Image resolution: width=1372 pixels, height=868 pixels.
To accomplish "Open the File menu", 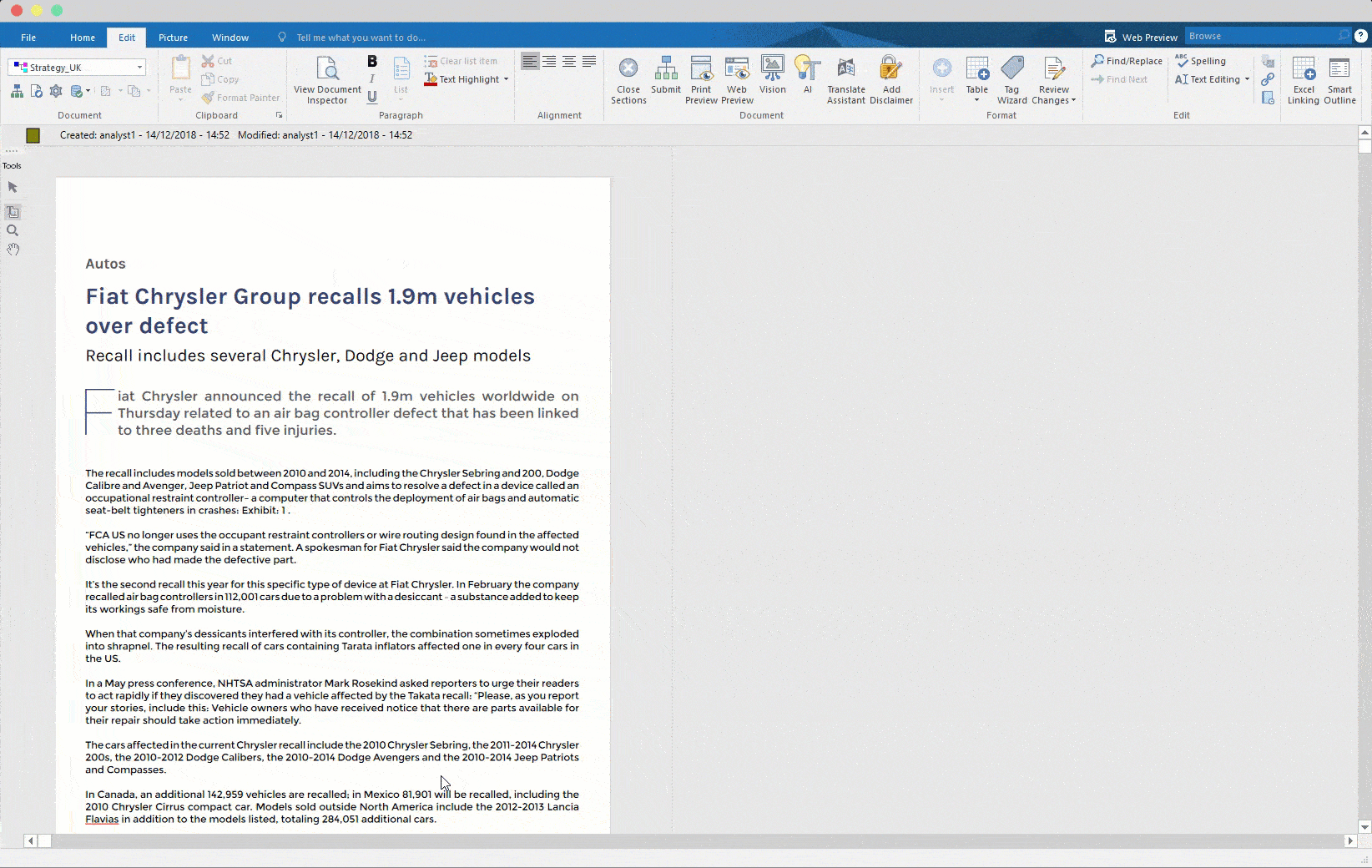I will coord(28,38).
